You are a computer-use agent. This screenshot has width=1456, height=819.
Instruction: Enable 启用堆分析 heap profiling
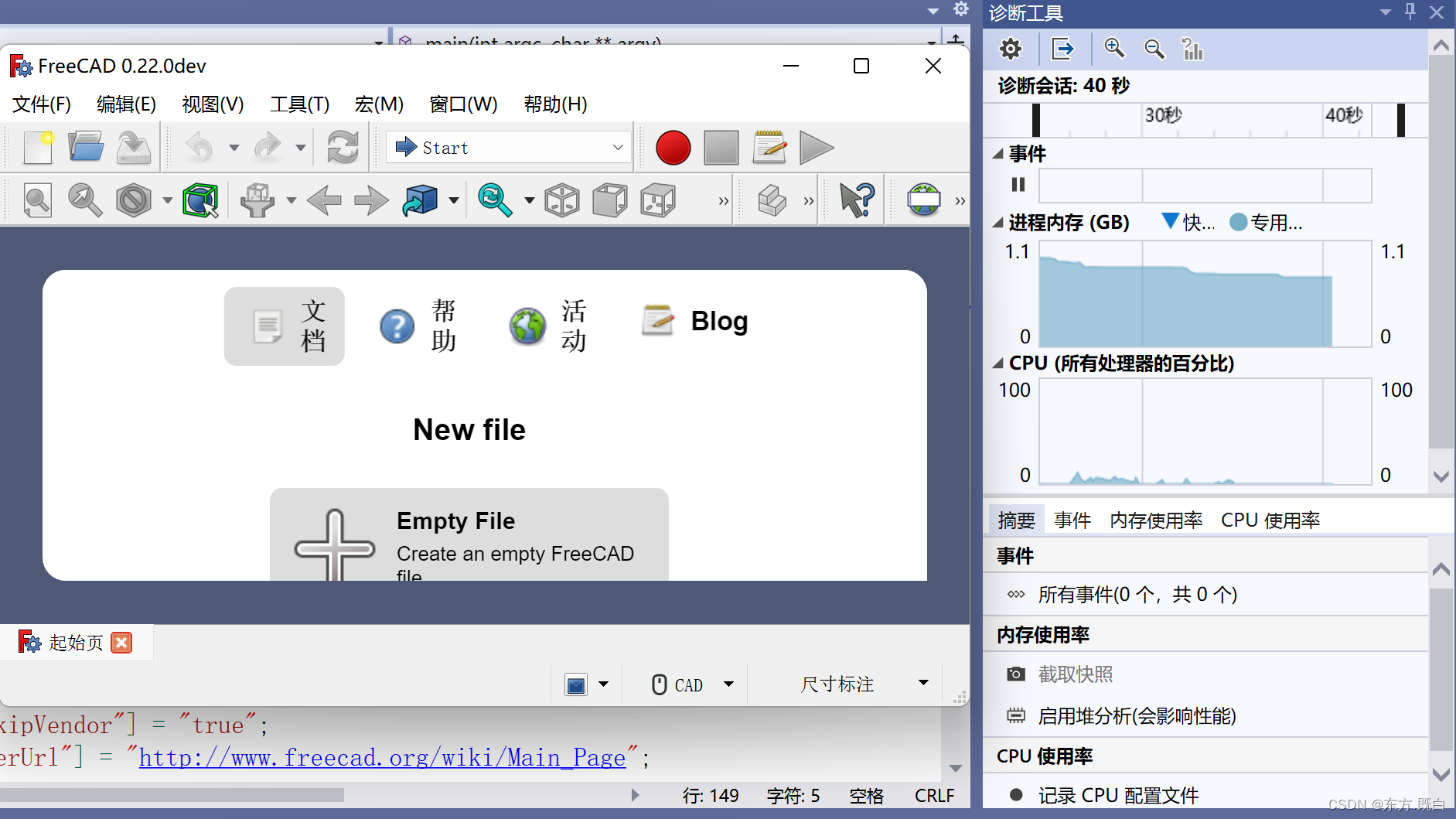coord(1137,716)
